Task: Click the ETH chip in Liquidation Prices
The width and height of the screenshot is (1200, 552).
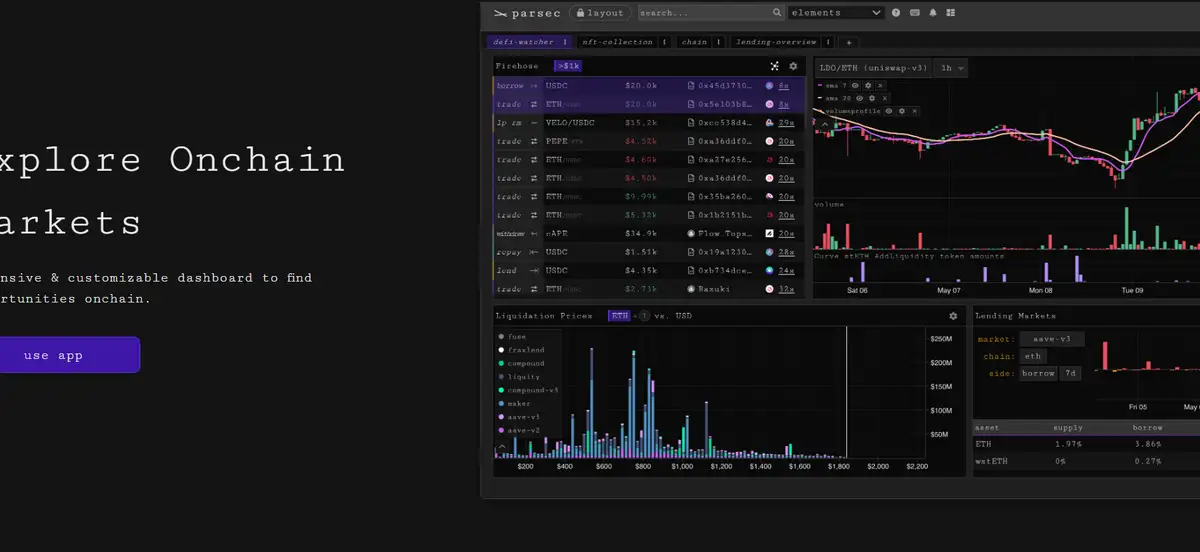Action: tap(620, 316)
